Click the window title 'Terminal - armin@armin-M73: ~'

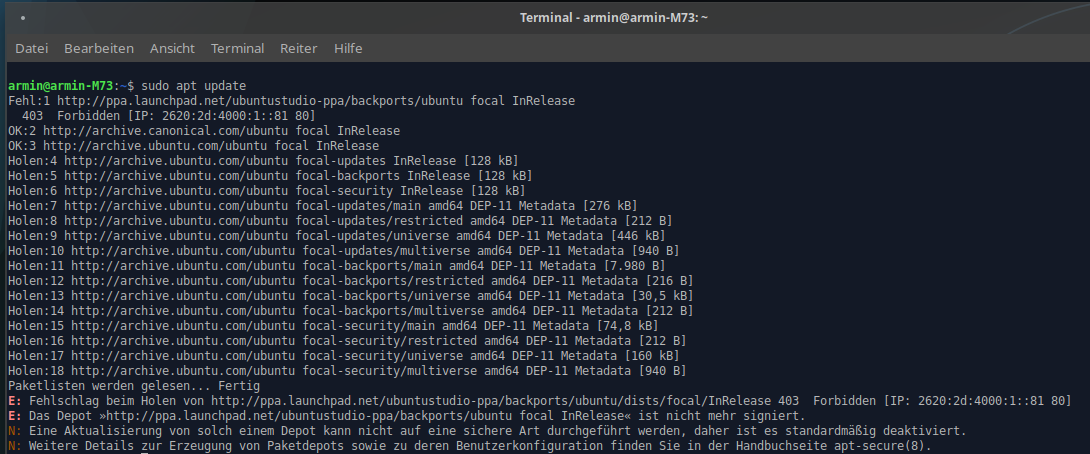(614, 18)
